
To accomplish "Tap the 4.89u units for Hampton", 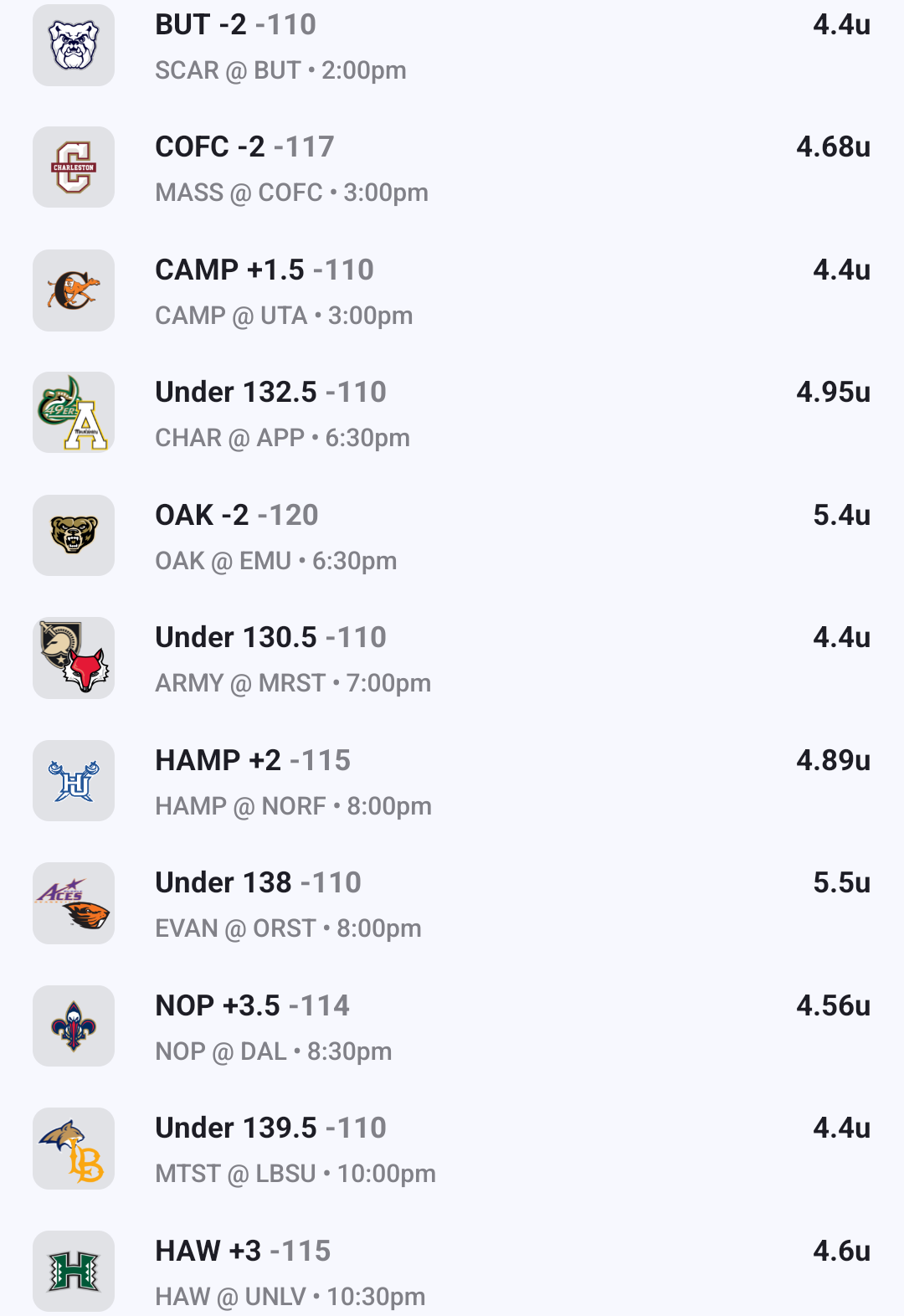I will coord(833,760).
